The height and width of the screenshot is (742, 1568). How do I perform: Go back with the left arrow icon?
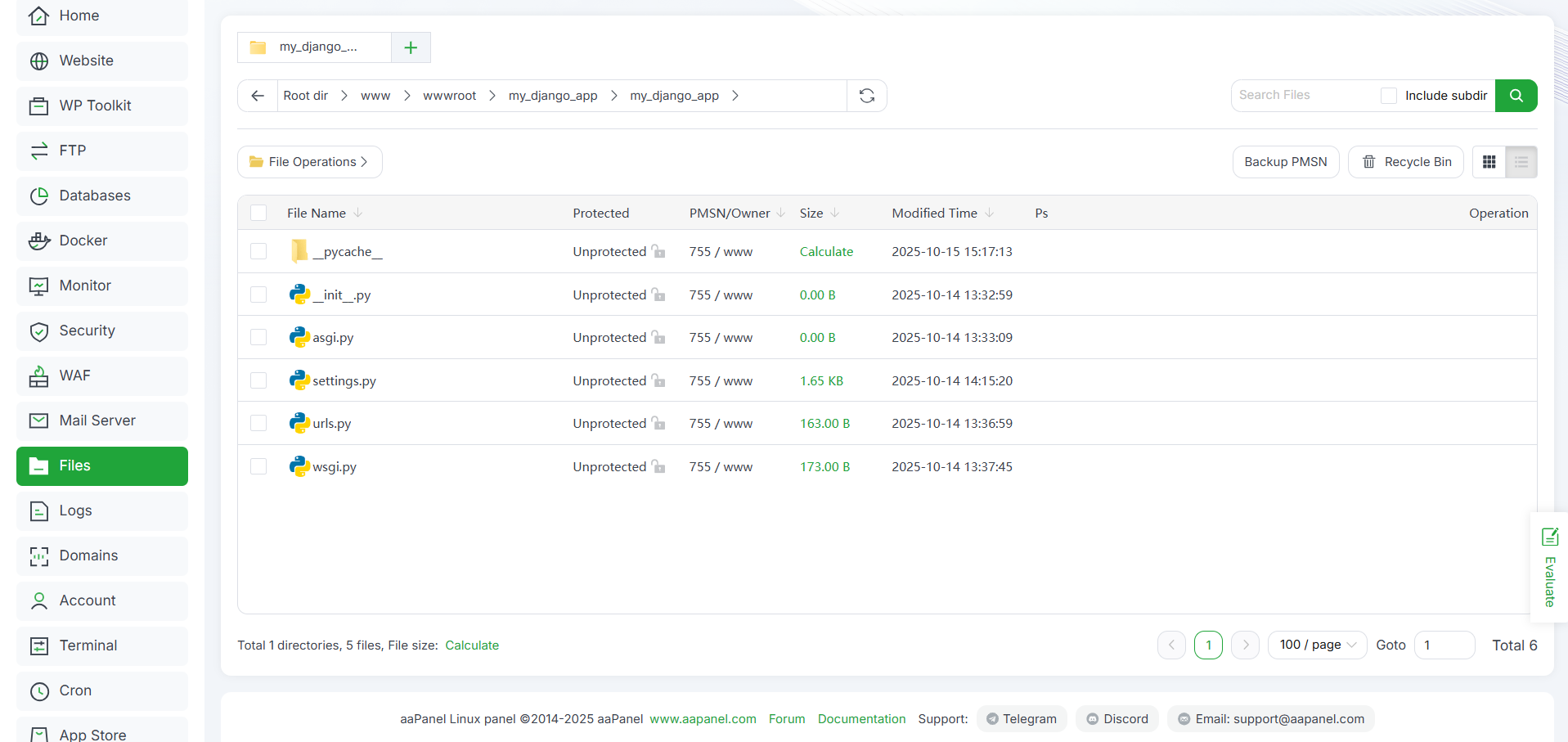tap(258, 96)
